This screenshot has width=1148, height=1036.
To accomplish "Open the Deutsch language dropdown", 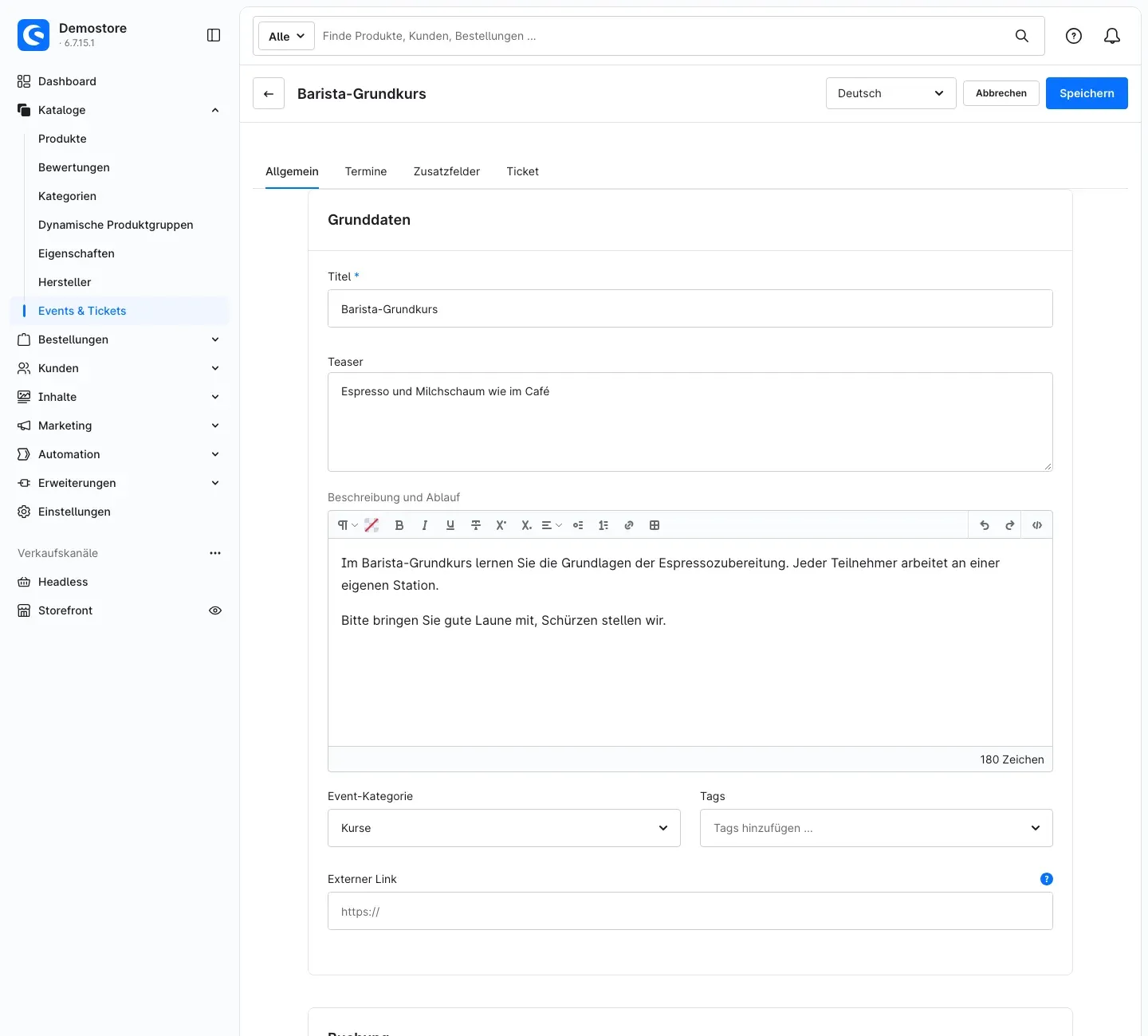I will pos(891,93).
